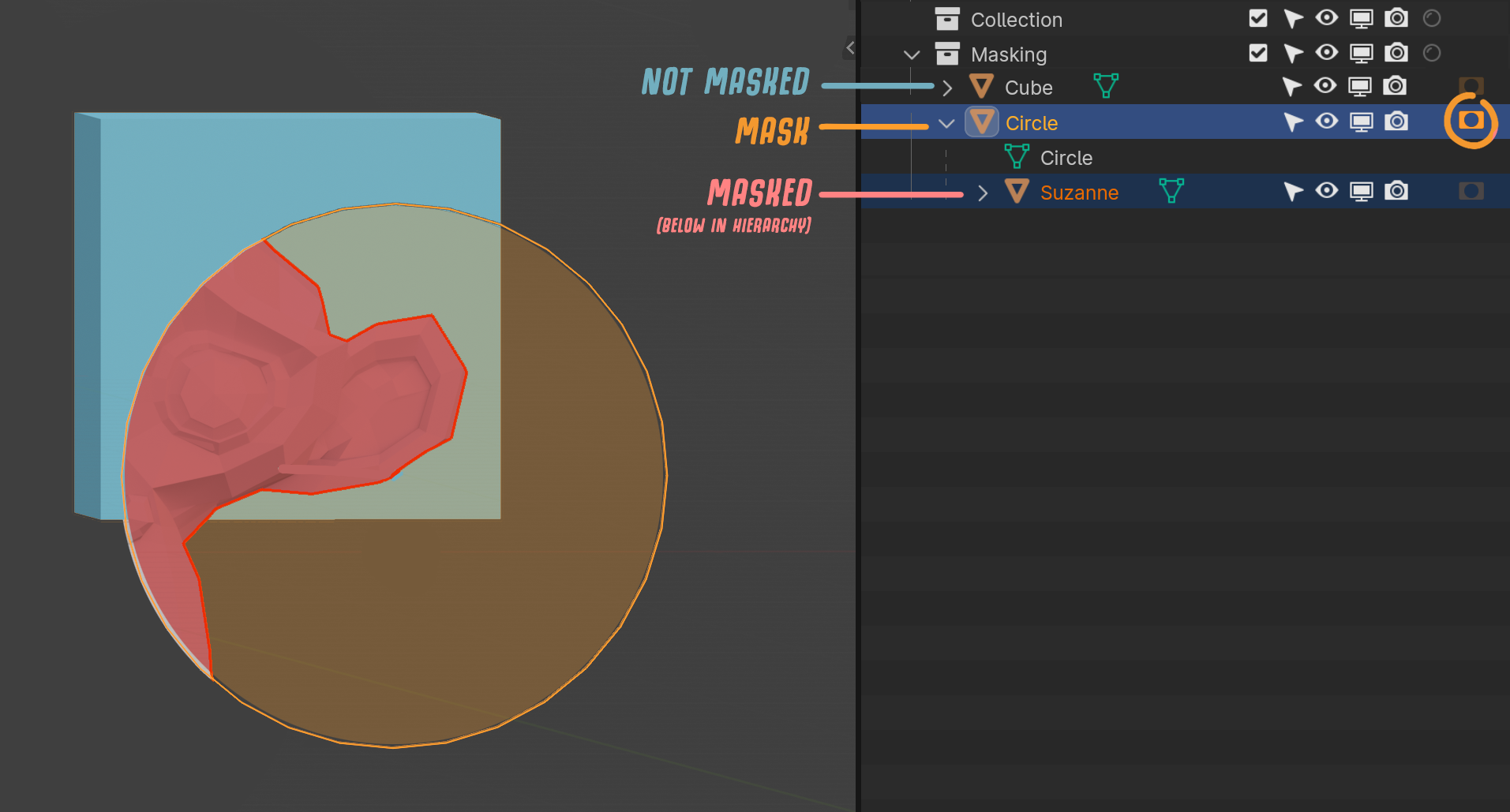Expand the Cube object
The image size is (1510, 812).
(947, 88)
